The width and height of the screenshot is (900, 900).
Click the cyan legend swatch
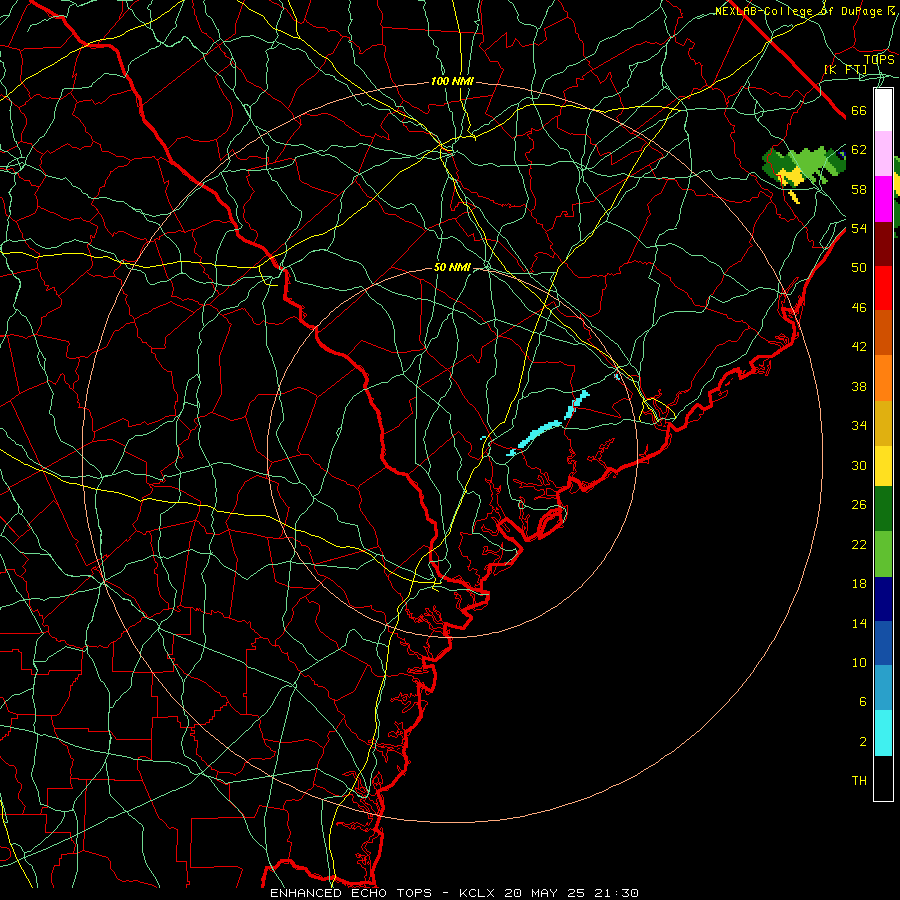pos(883,733)
